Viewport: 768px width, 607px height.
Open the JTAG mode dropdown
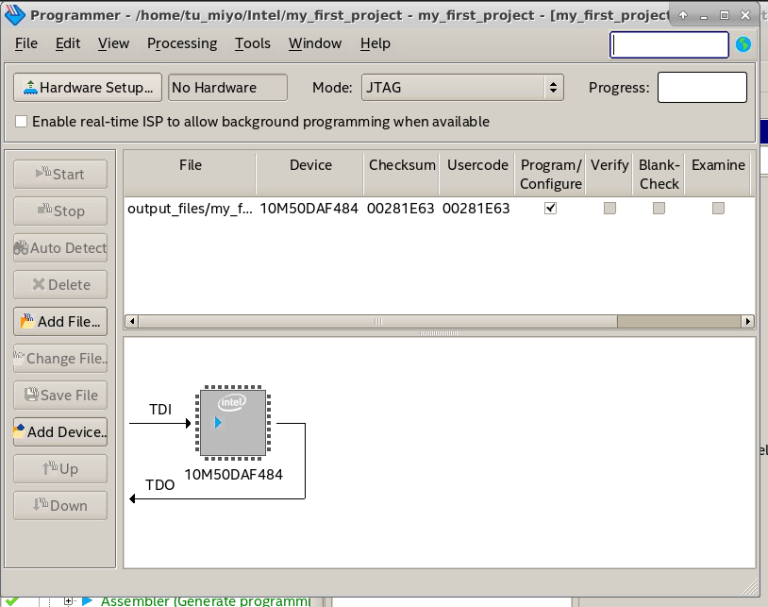click(462, 88)
